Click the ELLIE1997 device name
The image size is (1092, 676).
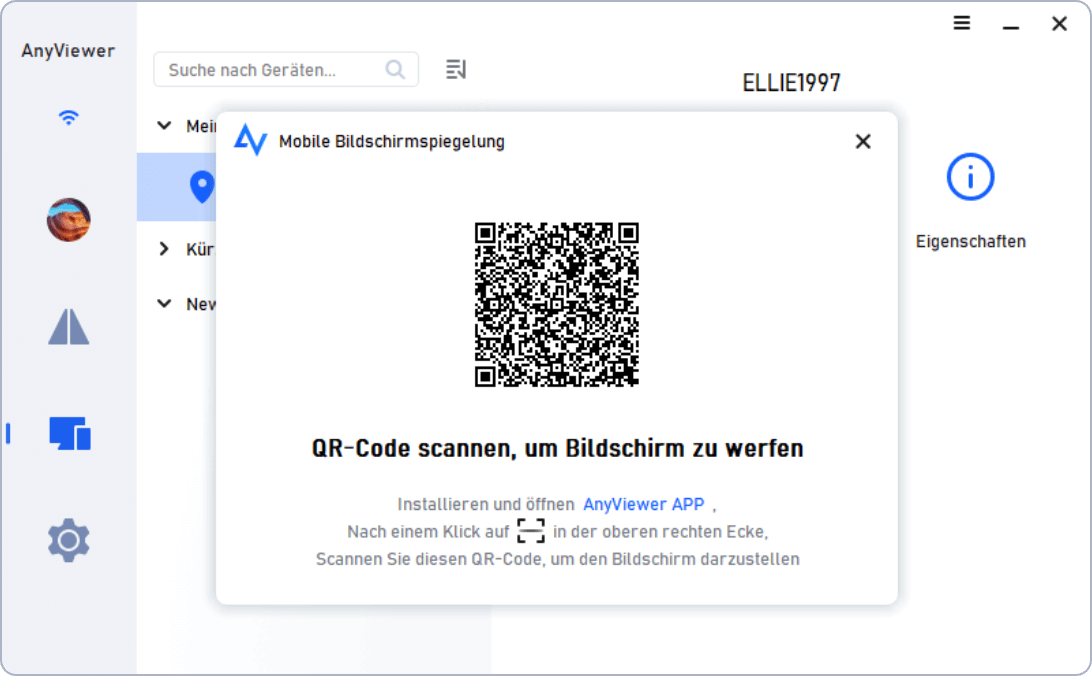(x=791, y=84)
